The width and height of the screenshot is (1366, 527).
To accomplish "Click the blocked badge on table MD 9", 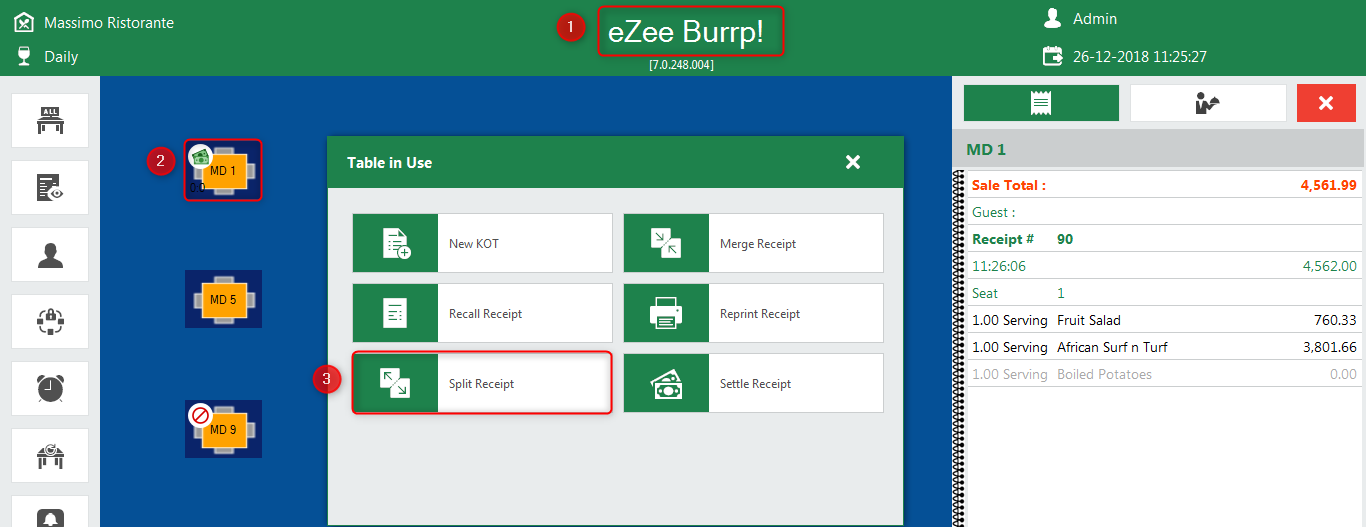I will click(200, 415).
